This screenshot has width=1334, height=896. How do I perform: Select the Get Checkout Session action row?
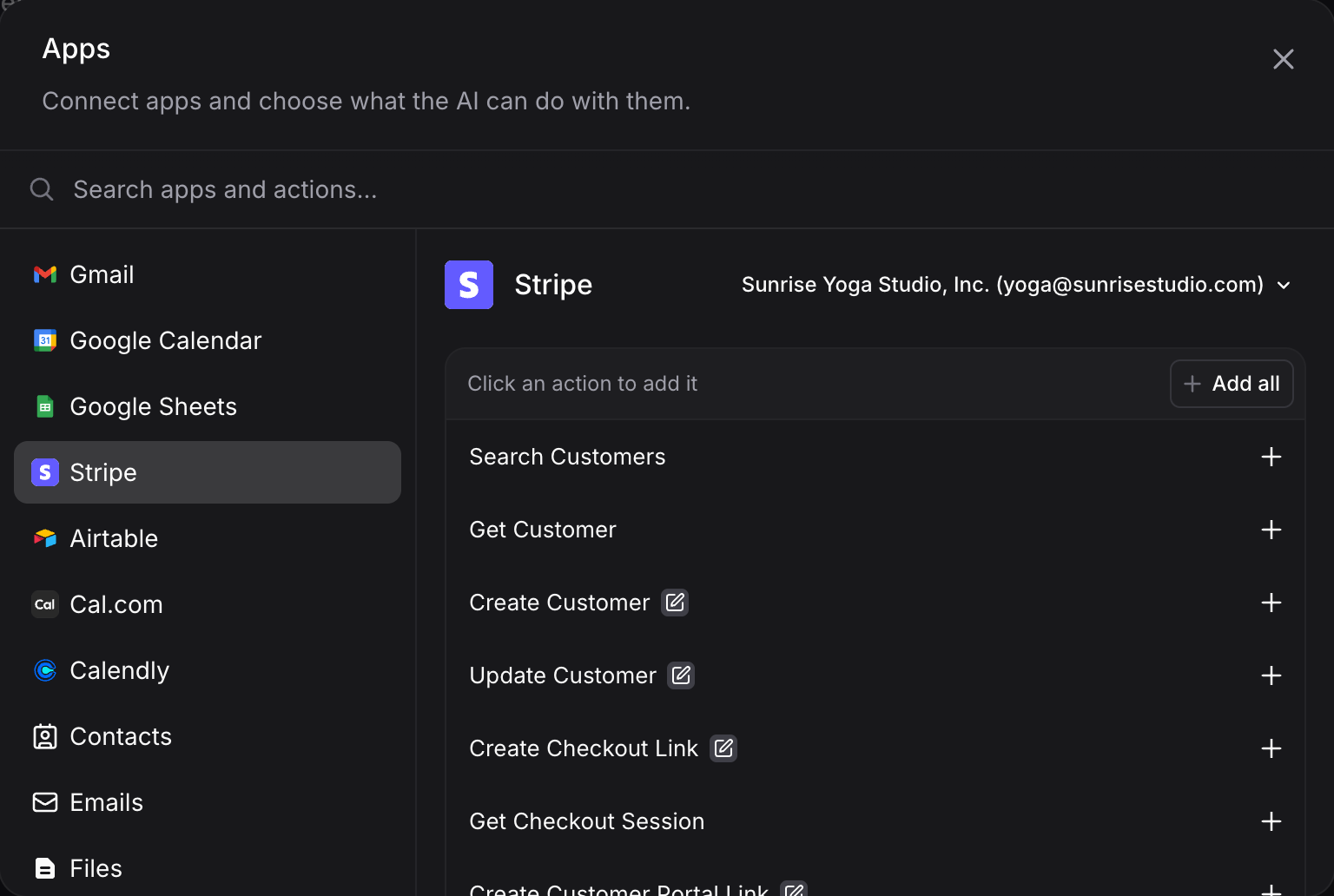click(x=875, y=821)
